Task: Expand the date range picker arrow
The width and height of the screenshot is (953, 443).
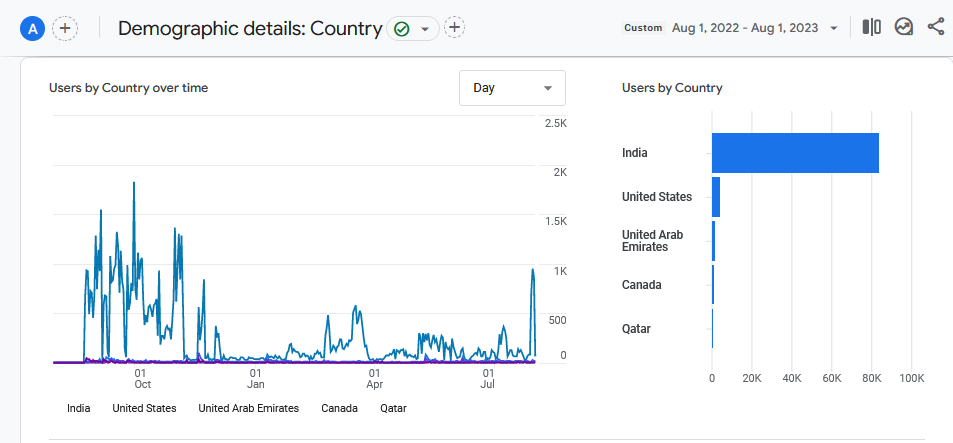Action: (834, 28)
